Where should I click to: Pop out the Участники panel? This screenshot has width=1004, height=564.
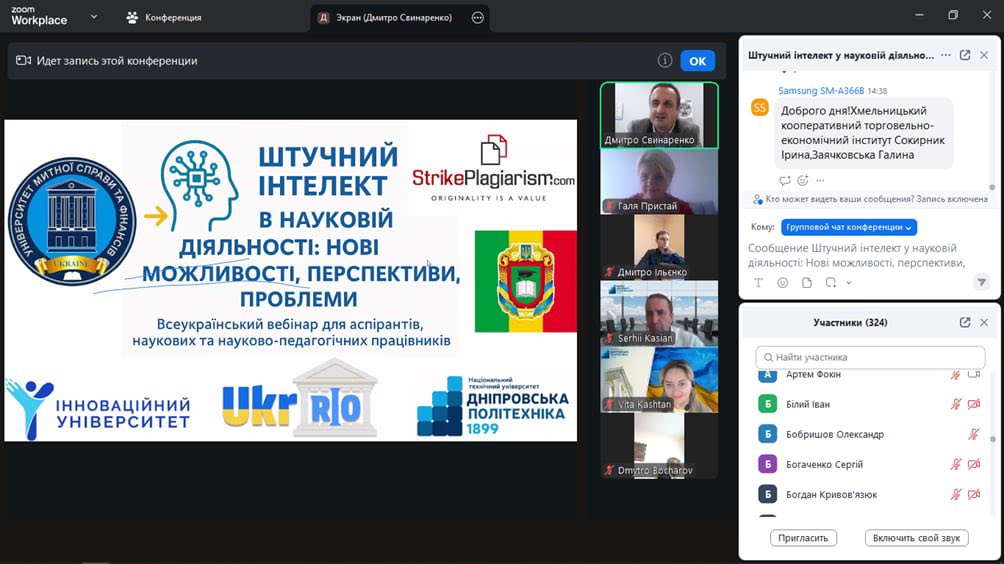tap(965, 323)
